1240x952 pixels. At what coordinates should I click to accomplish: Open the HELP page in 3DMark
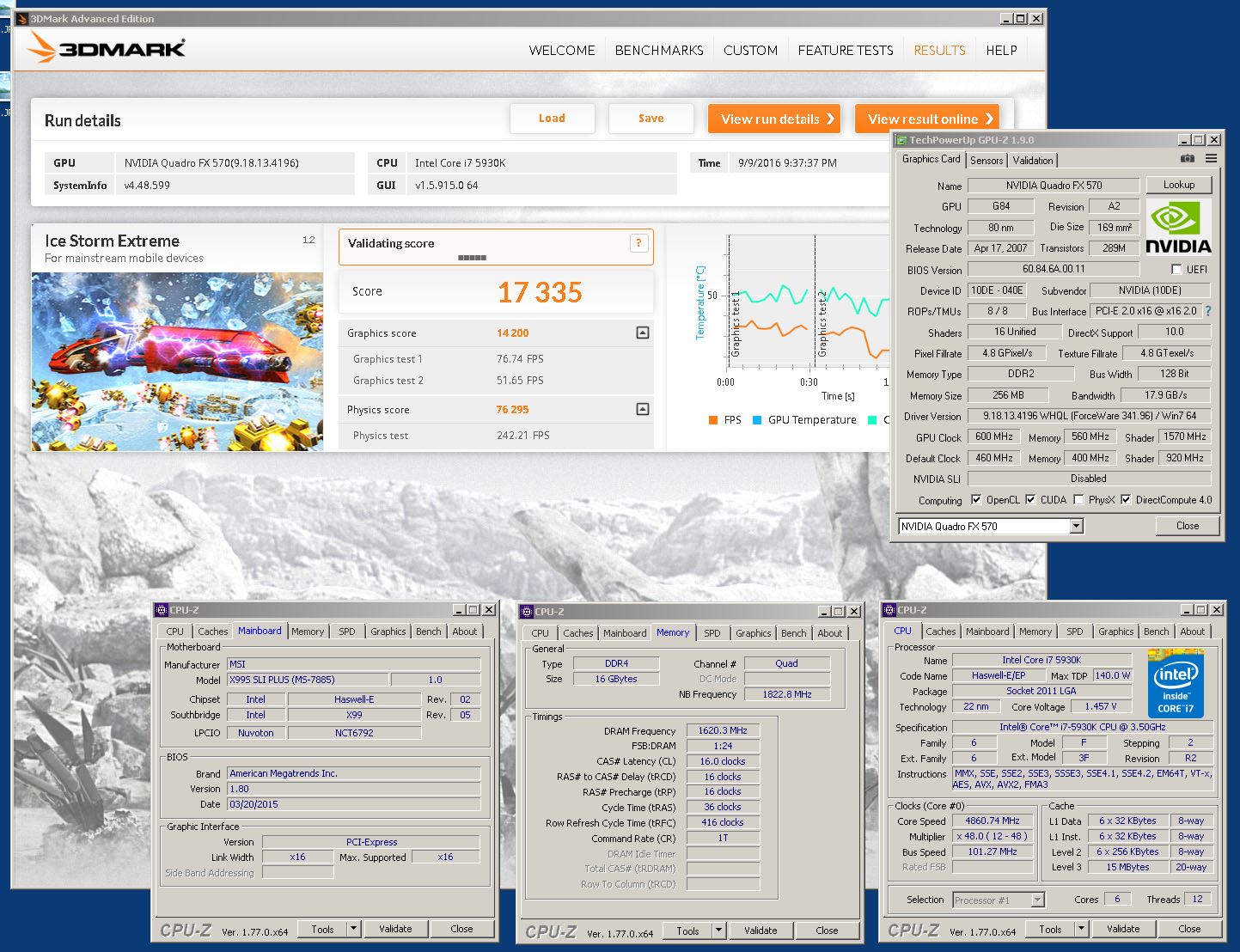(x=1001, y=50)
